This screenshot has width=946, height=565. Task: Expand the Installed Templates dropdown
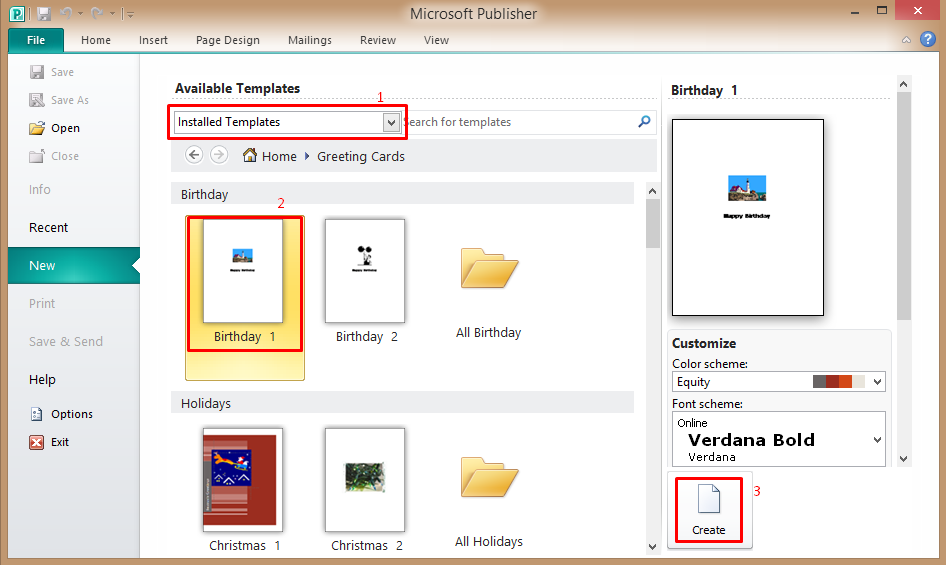pos(391,123)
